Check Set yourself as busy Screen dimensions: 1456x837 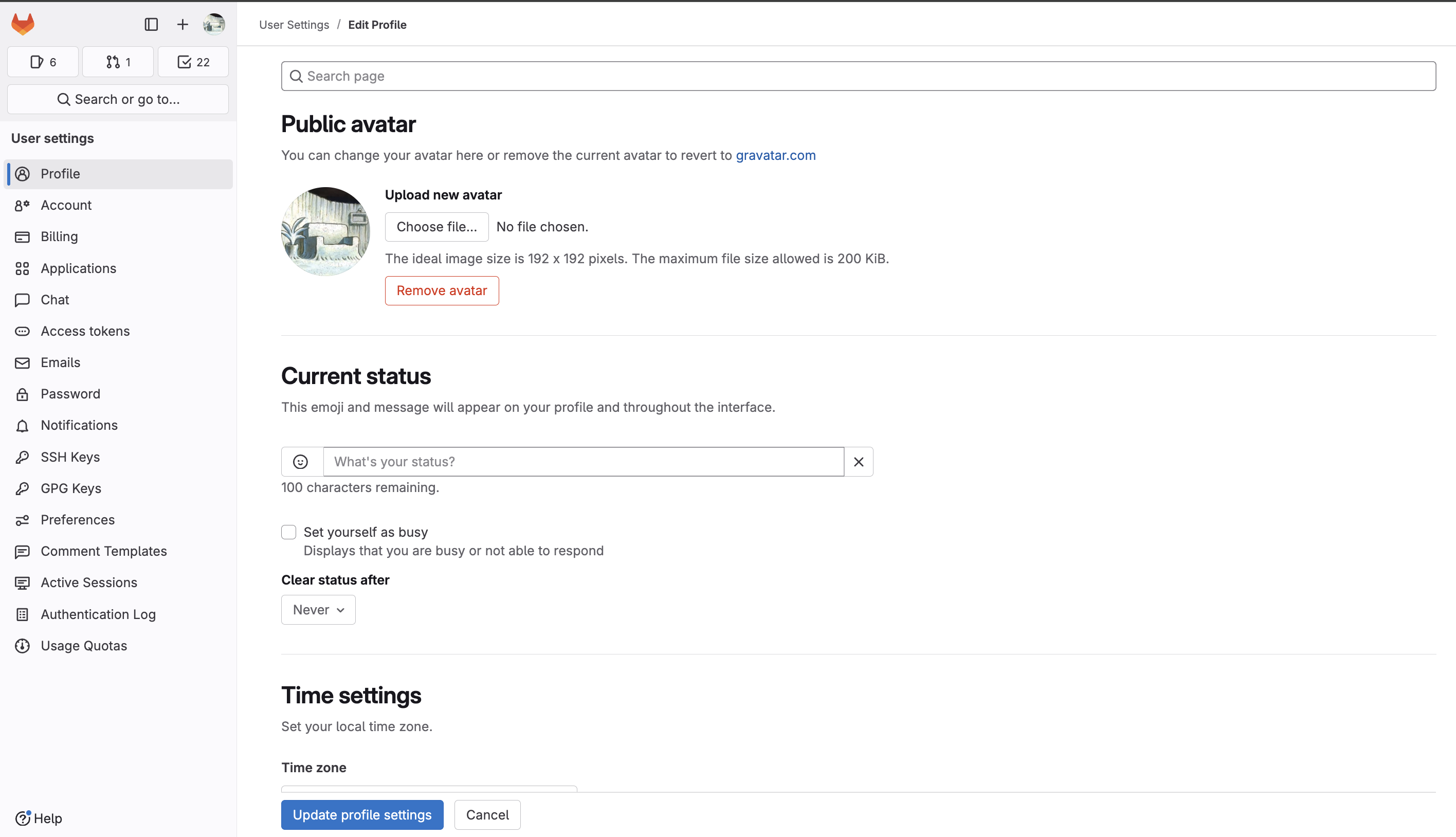[x=288, y=532]
